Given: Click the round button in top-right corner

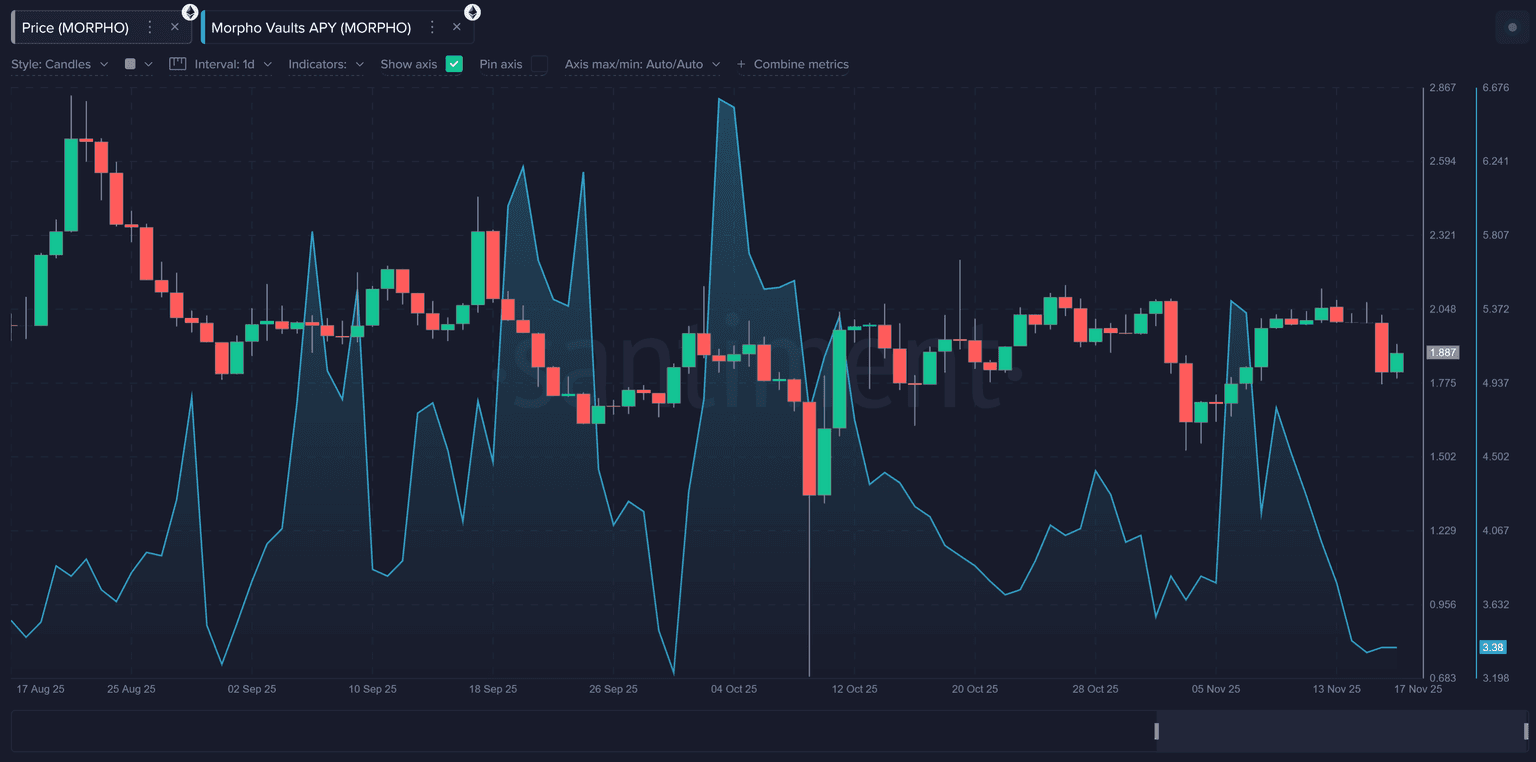Looking at the screenshot, I should (x=1512, y=27).
